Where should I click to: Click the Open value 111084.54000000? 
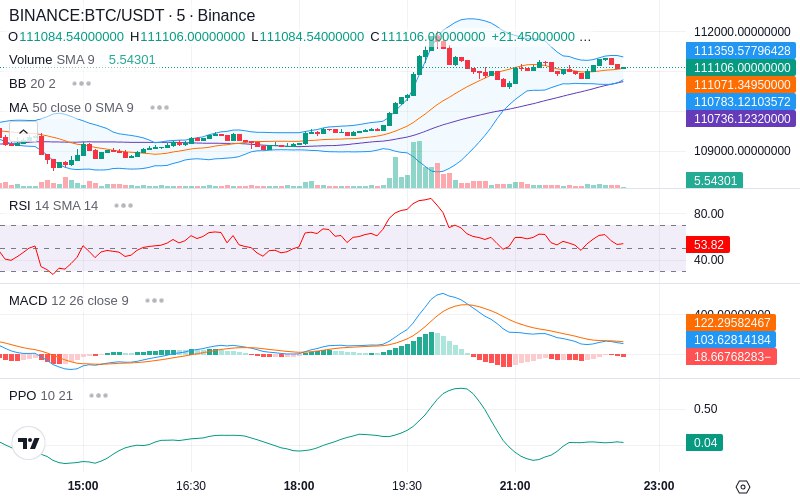click(71, 37)
